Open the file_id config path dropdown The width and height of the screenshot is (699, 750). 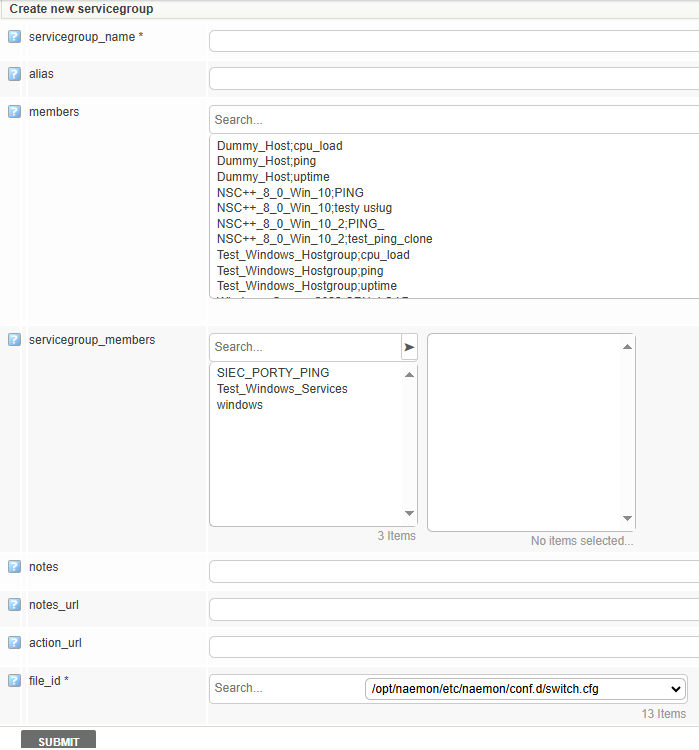(526, 688)
